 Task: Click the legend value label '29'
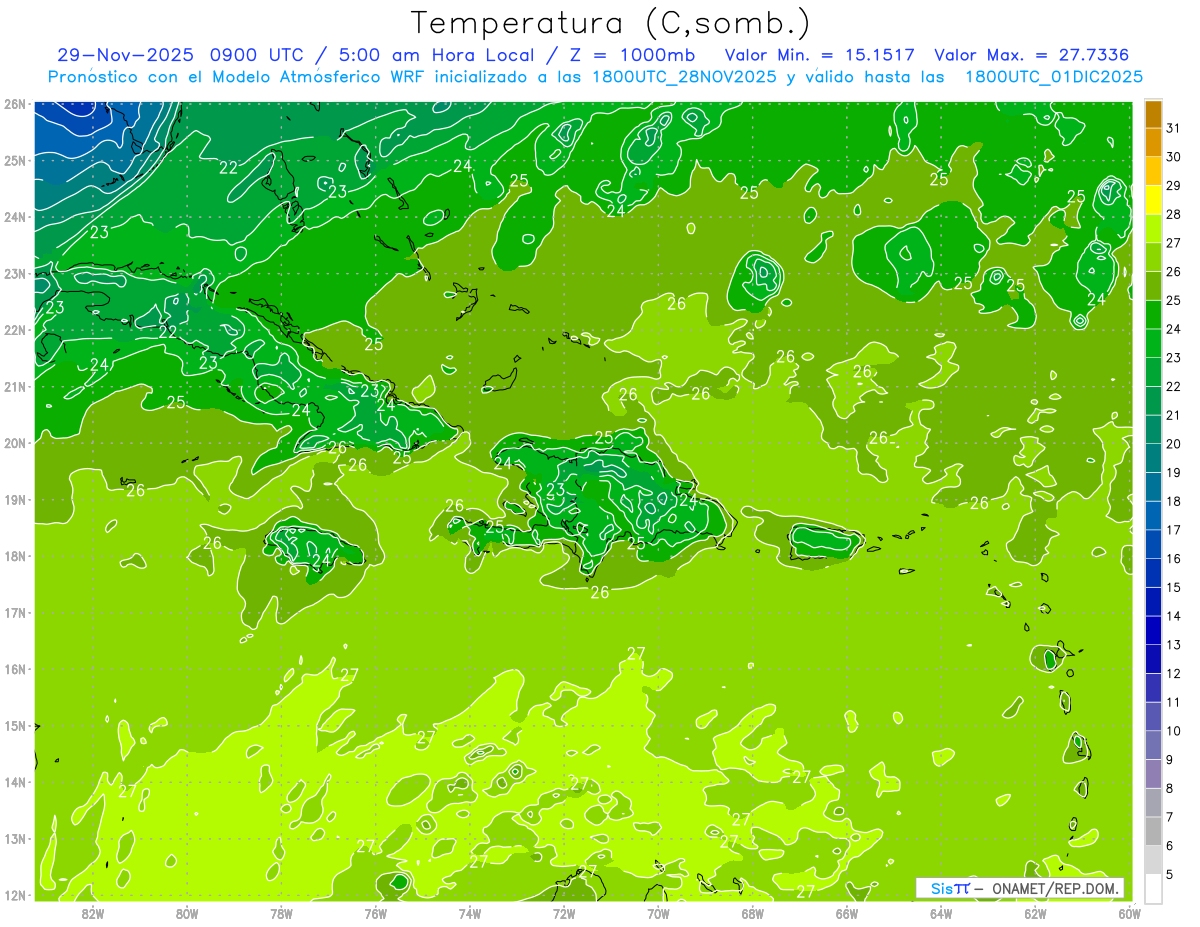click(x=1174, y=186)
